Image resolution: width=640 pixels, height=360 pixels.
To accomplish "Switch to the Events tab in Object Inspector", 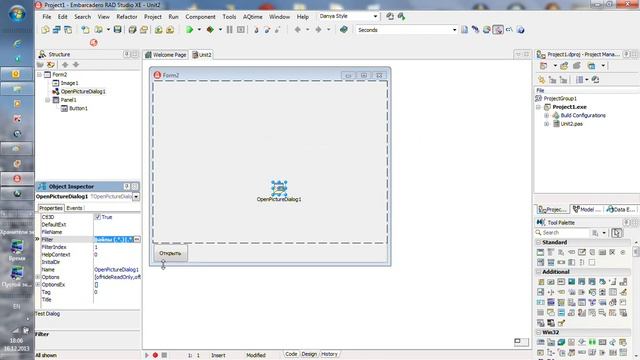I will tap(74, 208).
